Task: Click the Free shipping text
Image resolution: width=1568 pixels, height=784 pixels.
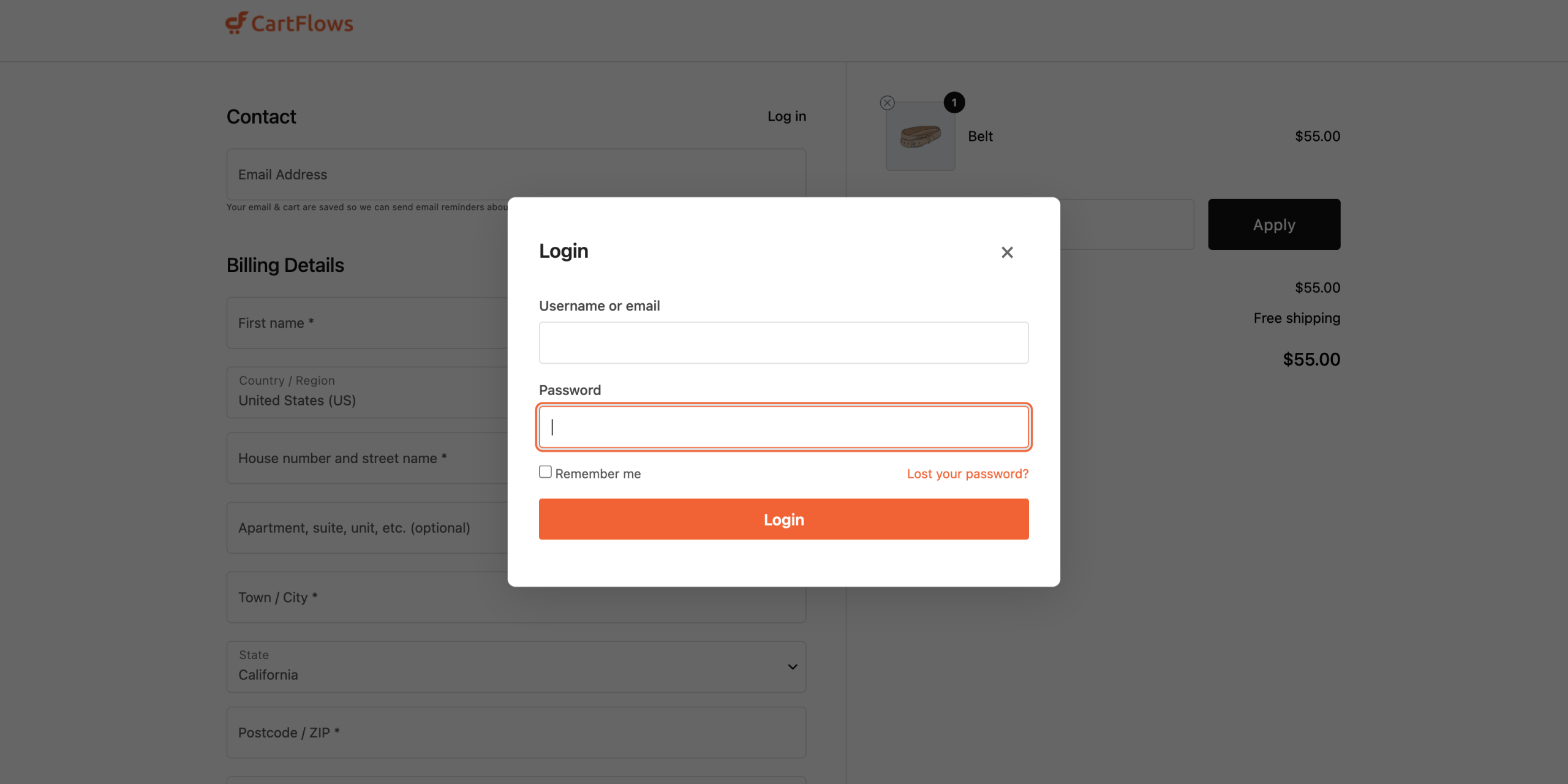Action: click(1297, 318)
